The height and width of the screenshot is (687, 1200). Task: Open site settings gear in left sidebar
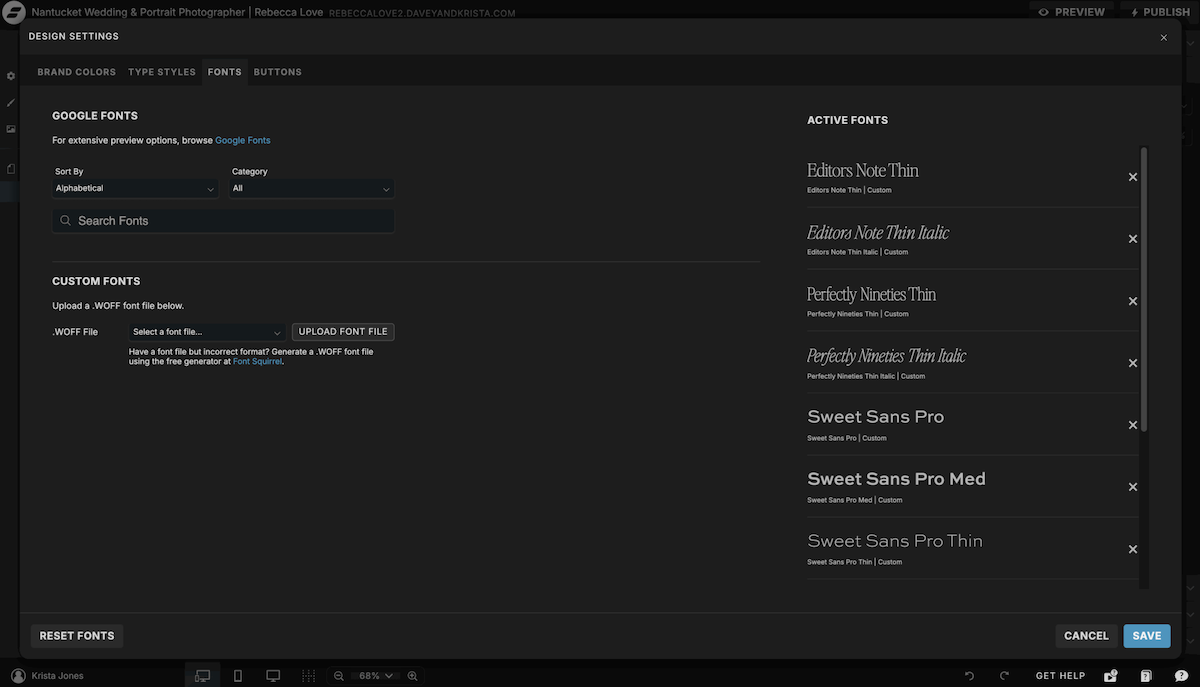11,76
